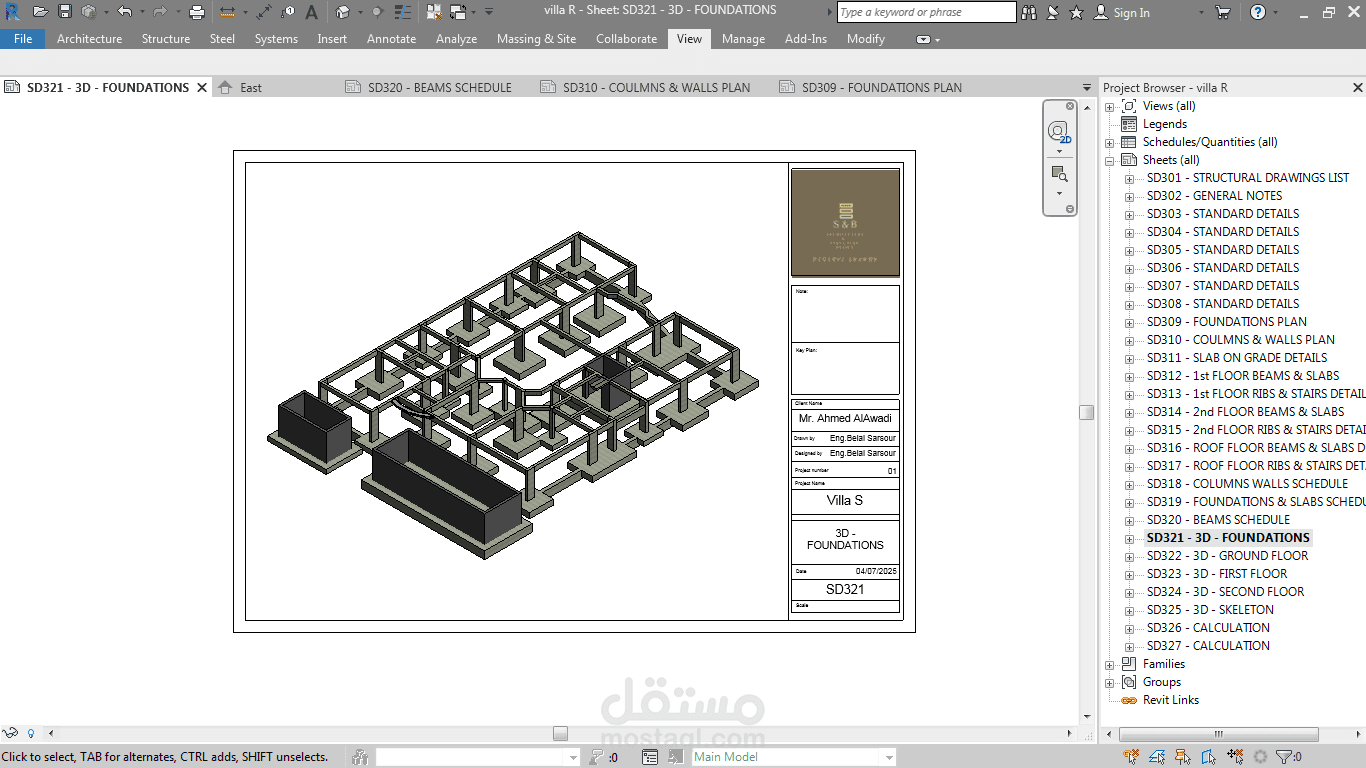Toggle Select Pinned Elements in the status bar
Image resolution: width=1366 pixels, height=768 pixels.
click(x=1183, y=757)
